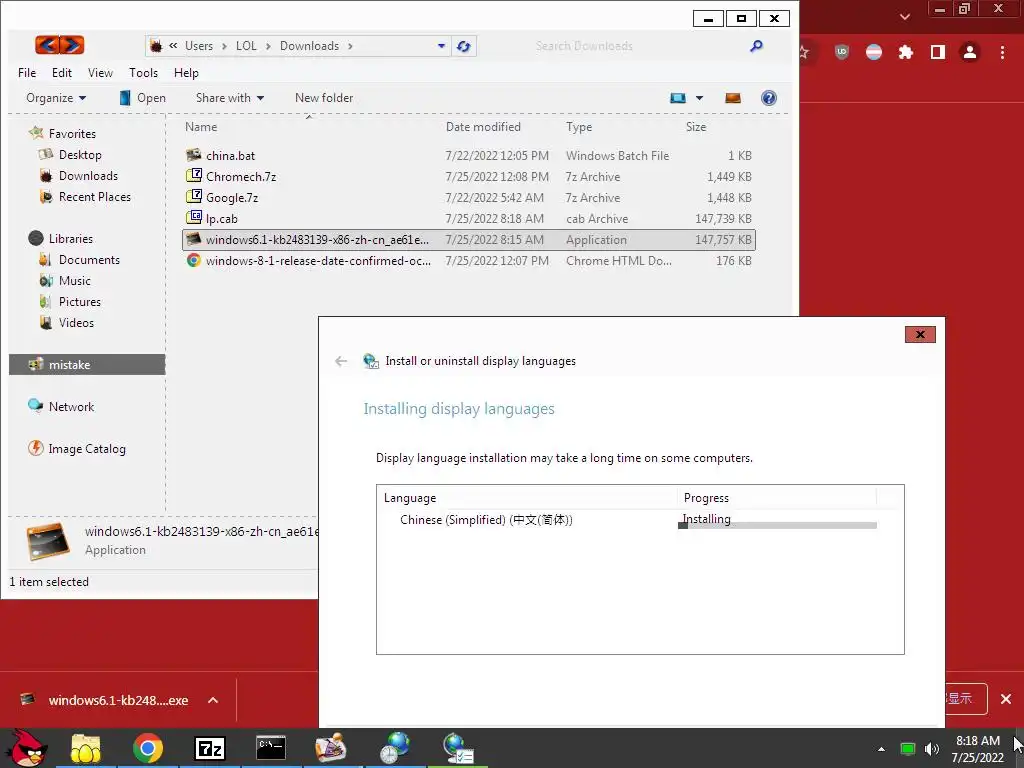Click the LOL breadcrumb in address bar
This screenshot has height=768, width=1024.
(246, 46)
